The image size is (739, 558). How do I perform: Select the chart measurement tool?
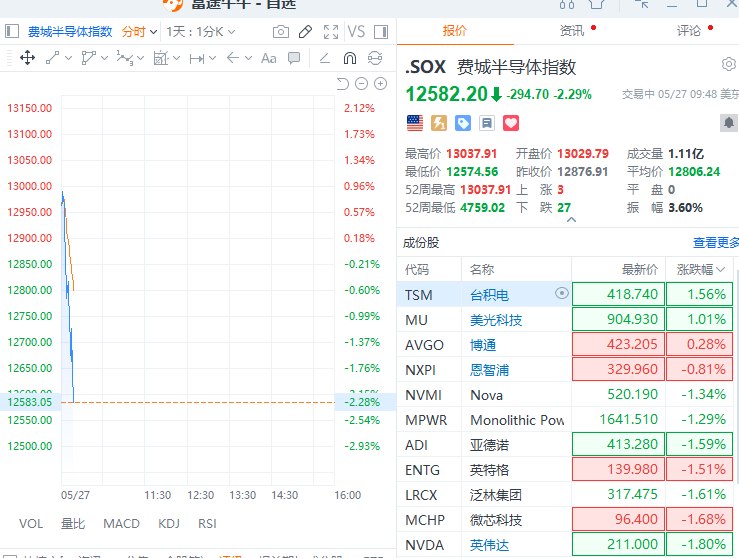[x=161, y=58]
